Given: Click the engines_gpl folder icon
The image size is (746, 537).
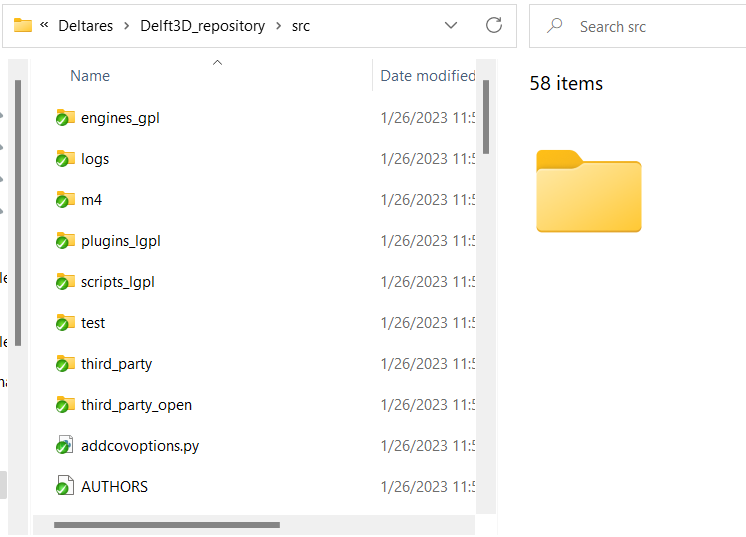Looking at the screenshot, I should (65, 118).
